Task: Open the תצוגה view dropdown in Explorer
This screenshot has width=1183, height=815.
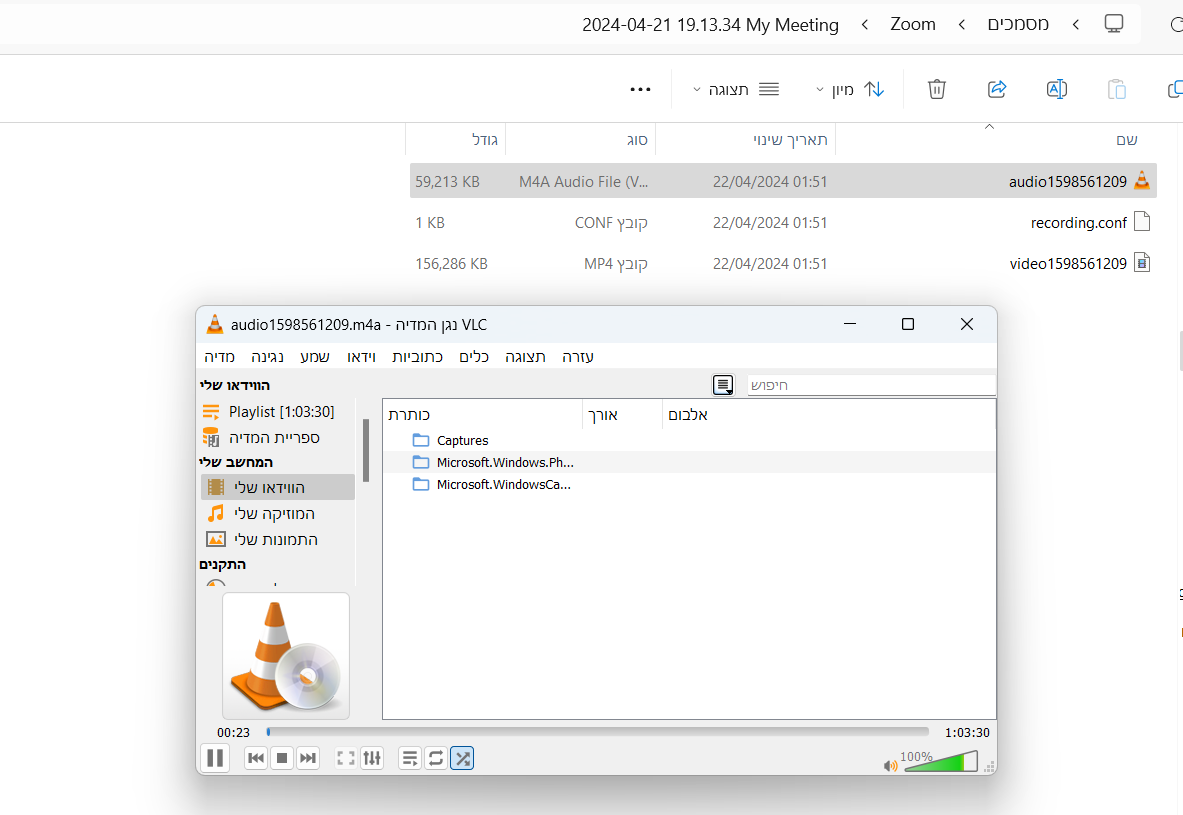Action: pyautogui.click(x=736, y=90)
